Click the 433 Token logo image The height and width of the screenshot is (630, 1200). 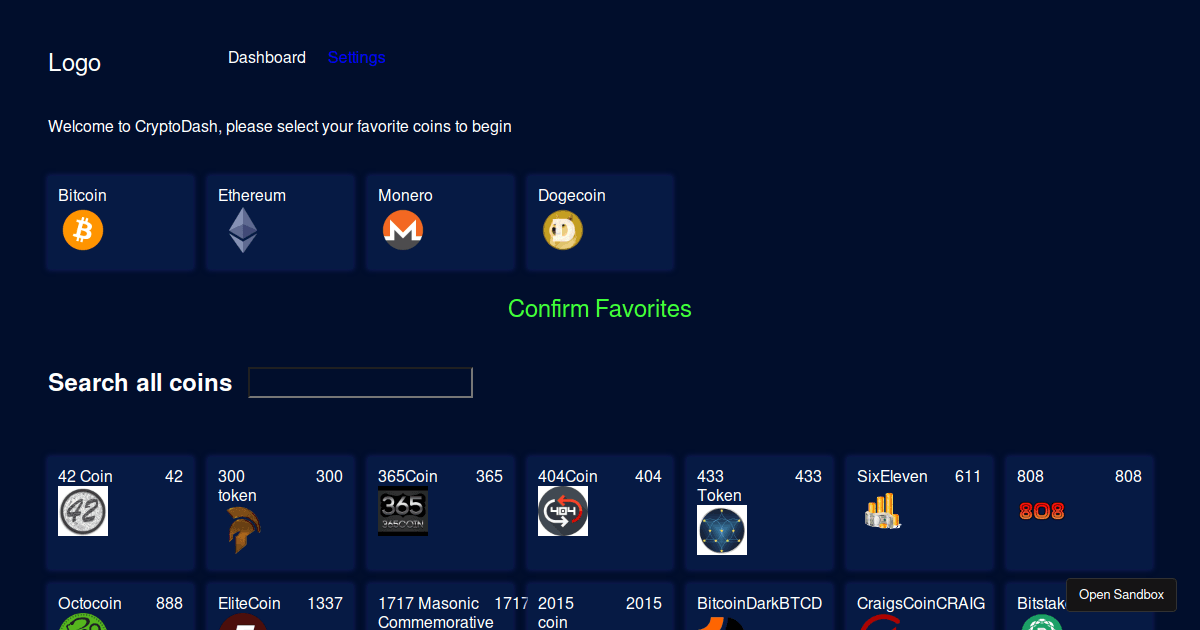[722, 530]
